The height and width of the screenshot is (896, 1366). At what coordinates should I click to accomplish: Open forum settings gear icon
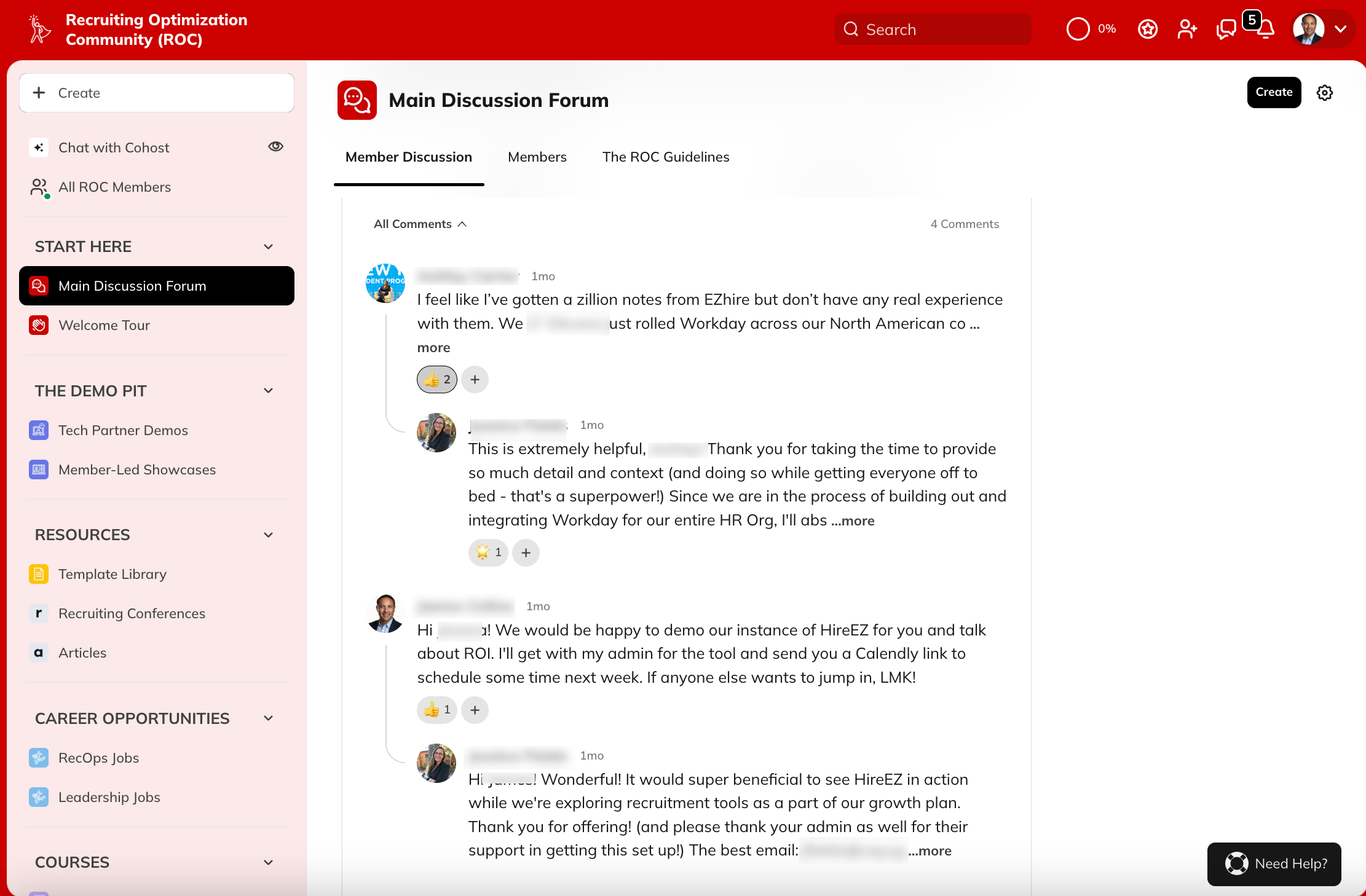click(1324, 93)
